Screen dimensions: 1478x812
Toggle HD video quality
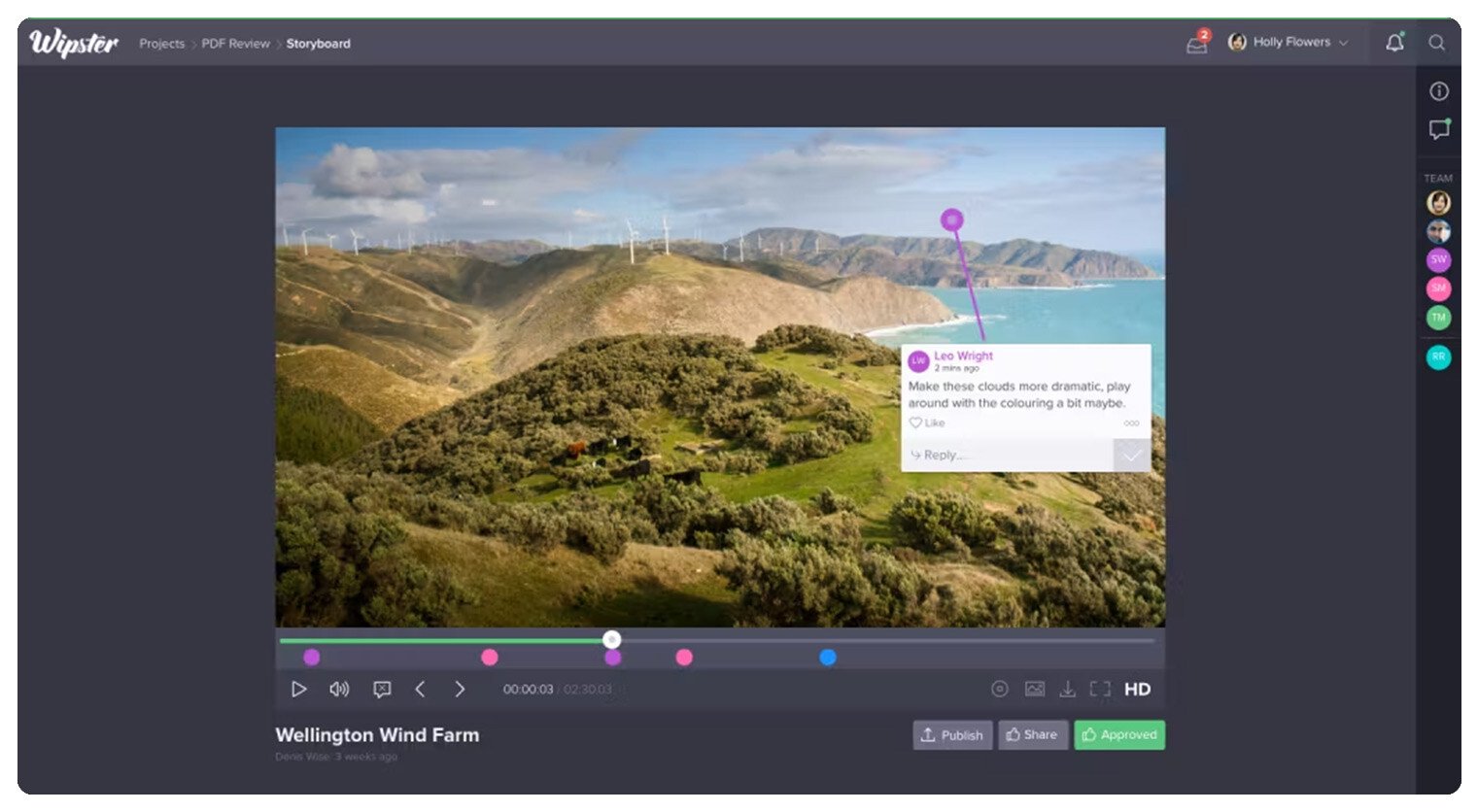pyautogui.click(x=1137, y=690)
